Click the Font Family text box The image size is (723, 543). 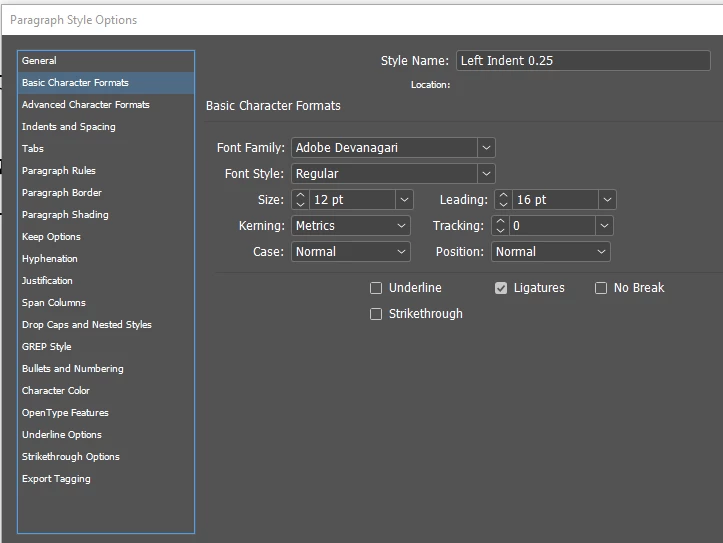click(385, 148)
